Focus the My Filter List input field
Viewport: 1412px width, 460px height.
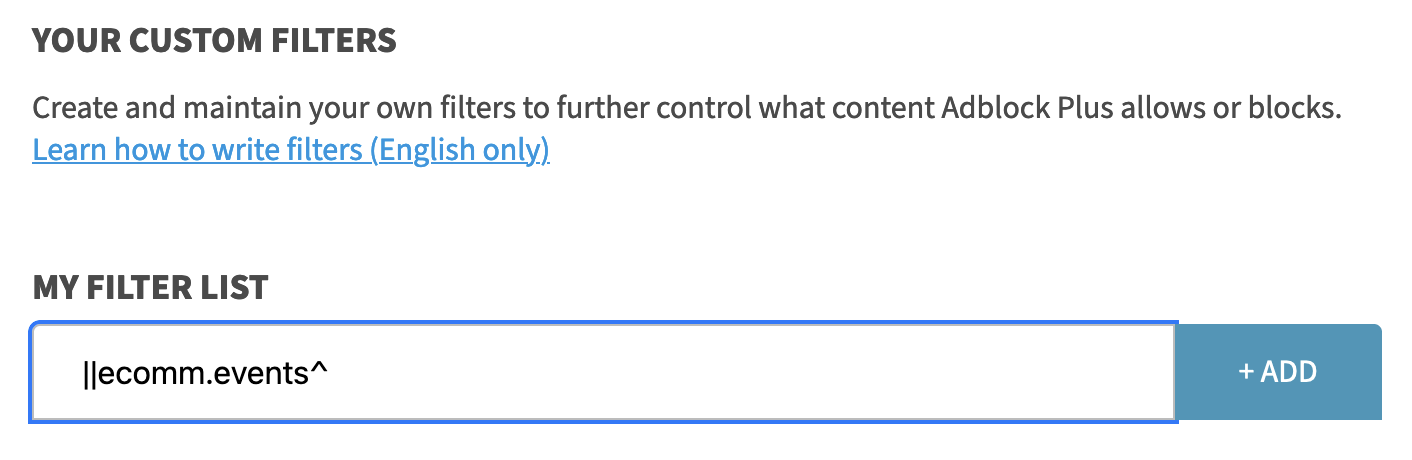[x=700, y=372]
